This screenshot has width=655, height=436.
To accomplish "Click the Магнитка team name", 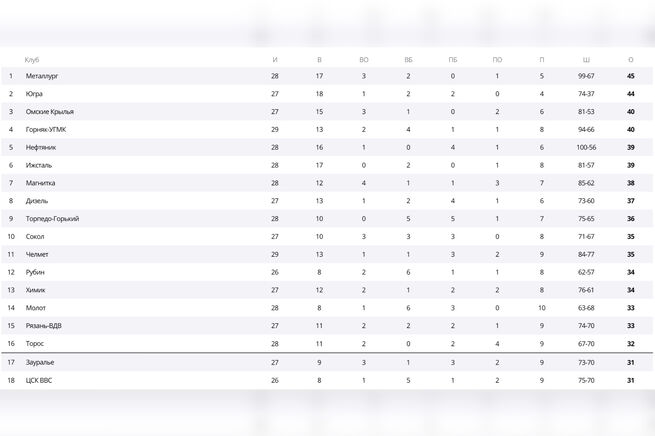I will pos(41,183).
